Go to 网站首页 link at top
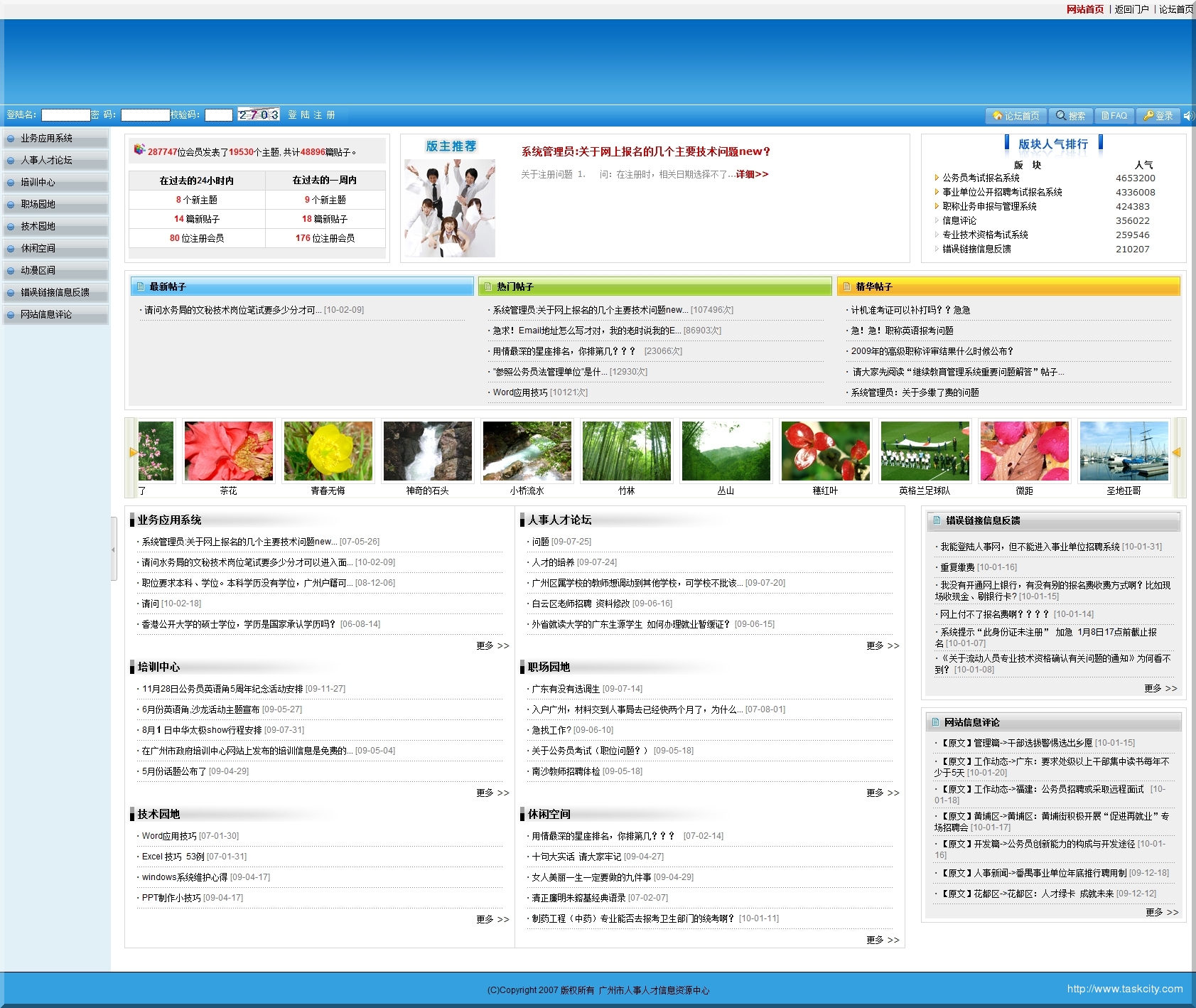Viewport: 1196px width, 1008px height. pyautogui.click(x=1085, y=9)
